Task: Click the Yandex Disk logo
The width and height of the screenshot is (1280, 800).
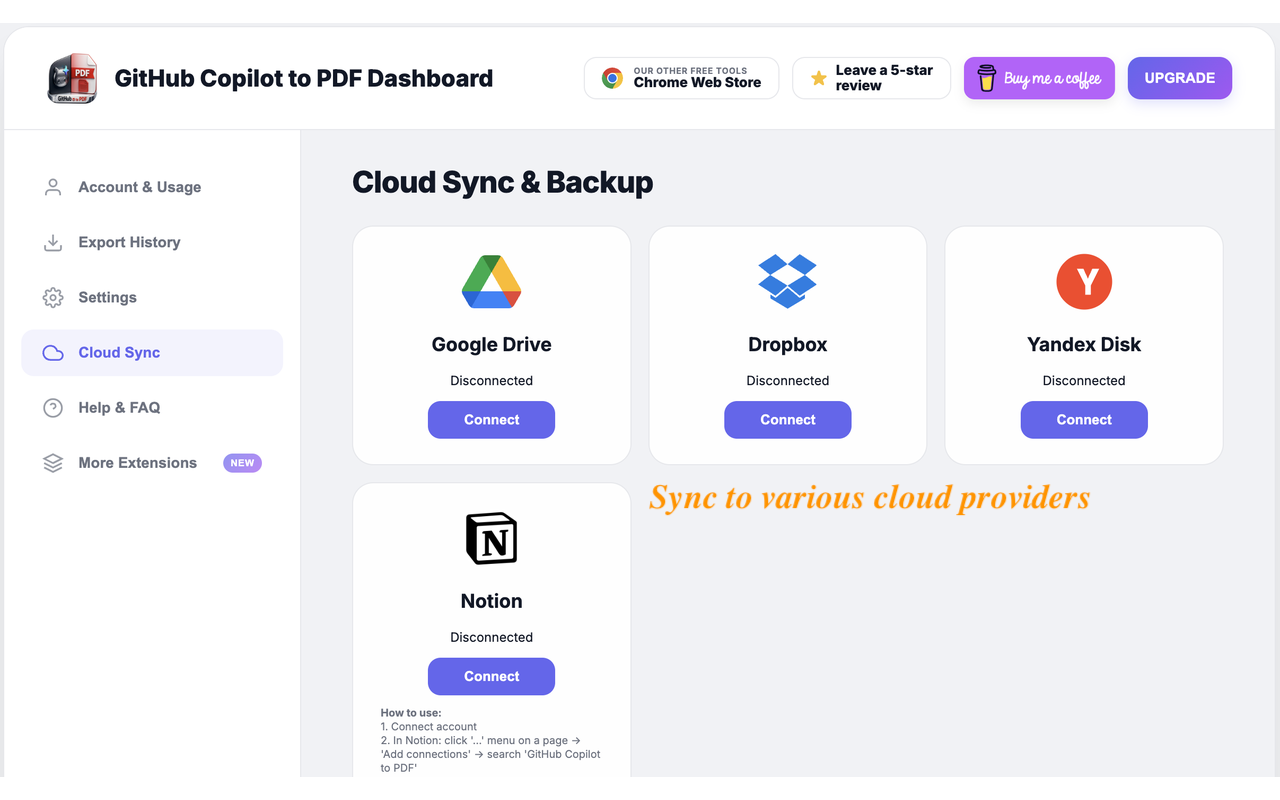Action: 1084,281
